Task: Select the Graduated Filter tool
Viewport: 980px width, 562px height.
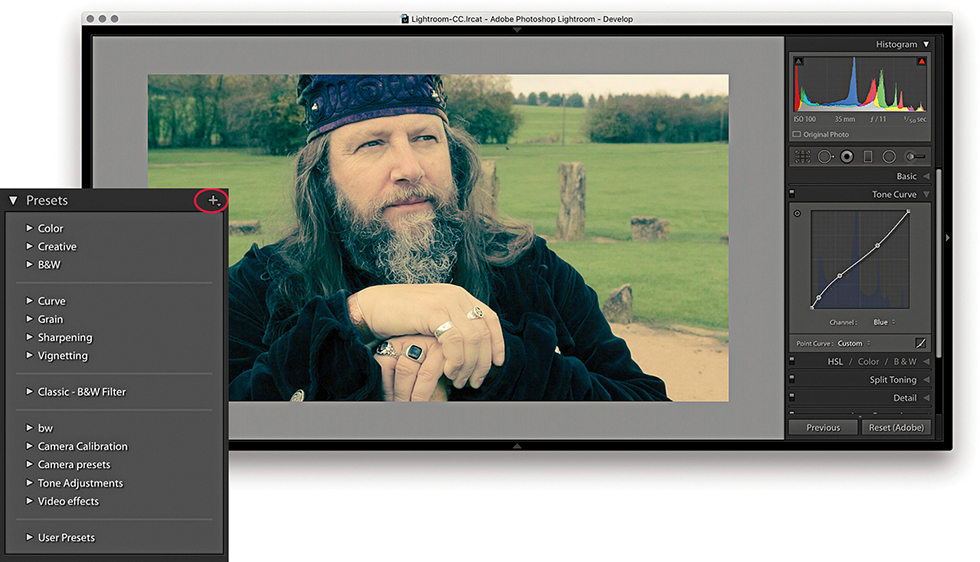Action: [x=868, y=157]
